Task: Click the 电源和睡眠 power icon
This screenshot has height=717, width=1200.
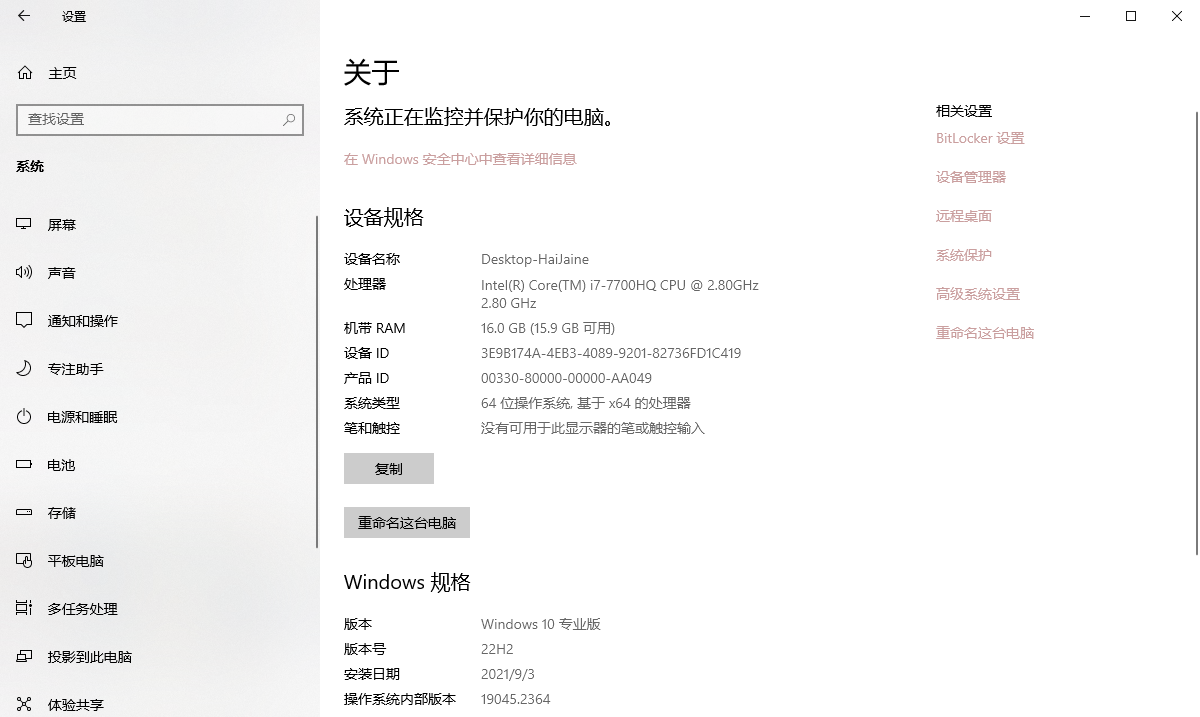Action: (x=24, y=417)
